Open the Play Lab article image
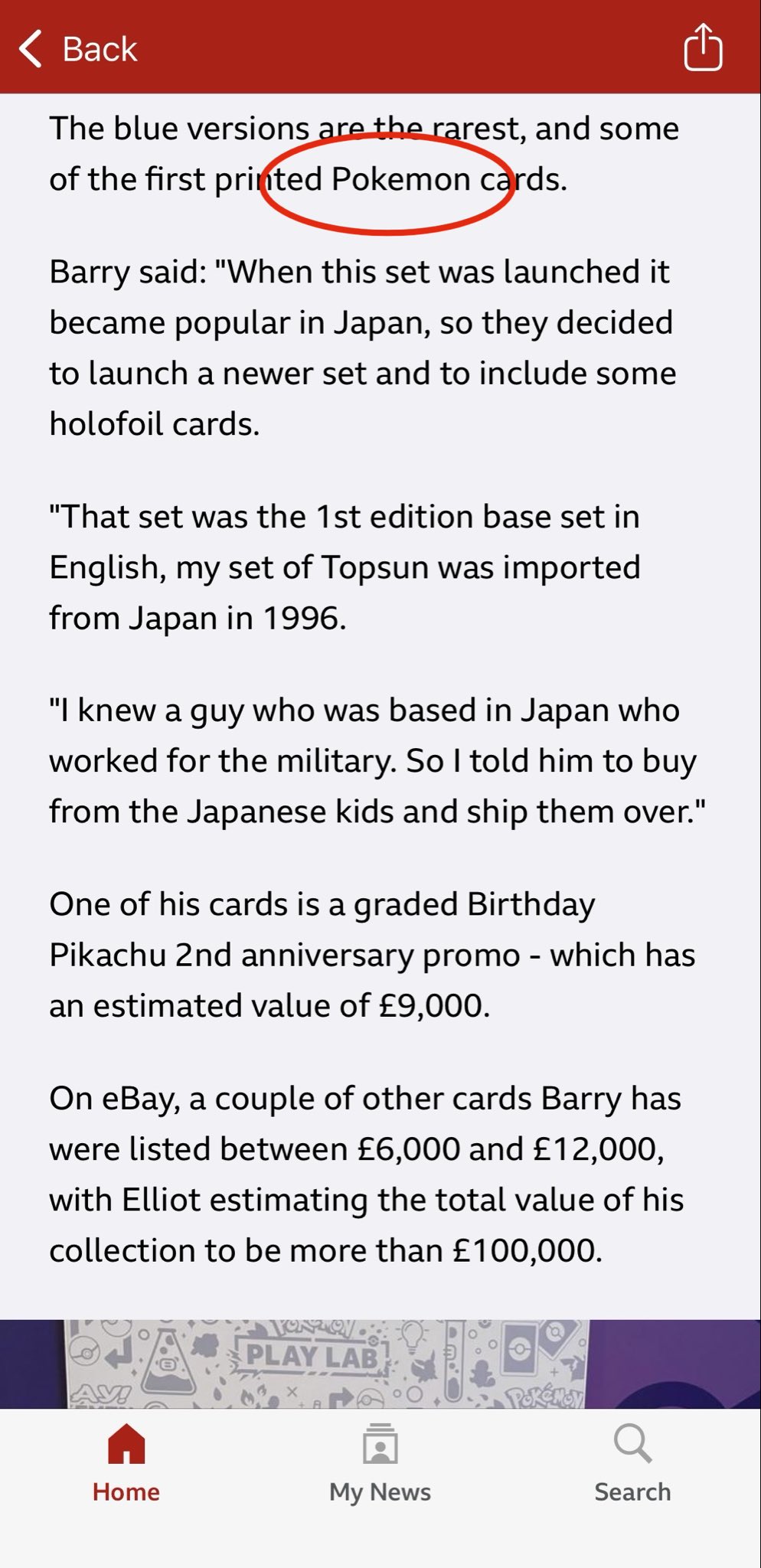The width and height of the screenshot is (761, 1568). point(380,1363)
